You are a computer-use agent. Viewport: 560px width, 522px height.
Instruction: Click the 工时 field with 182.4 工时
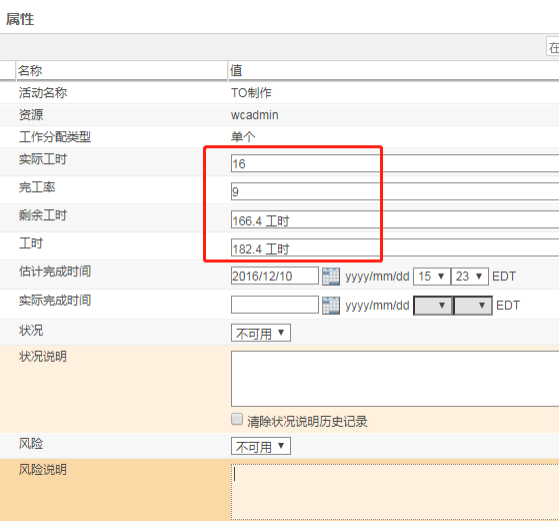point(395,247)
